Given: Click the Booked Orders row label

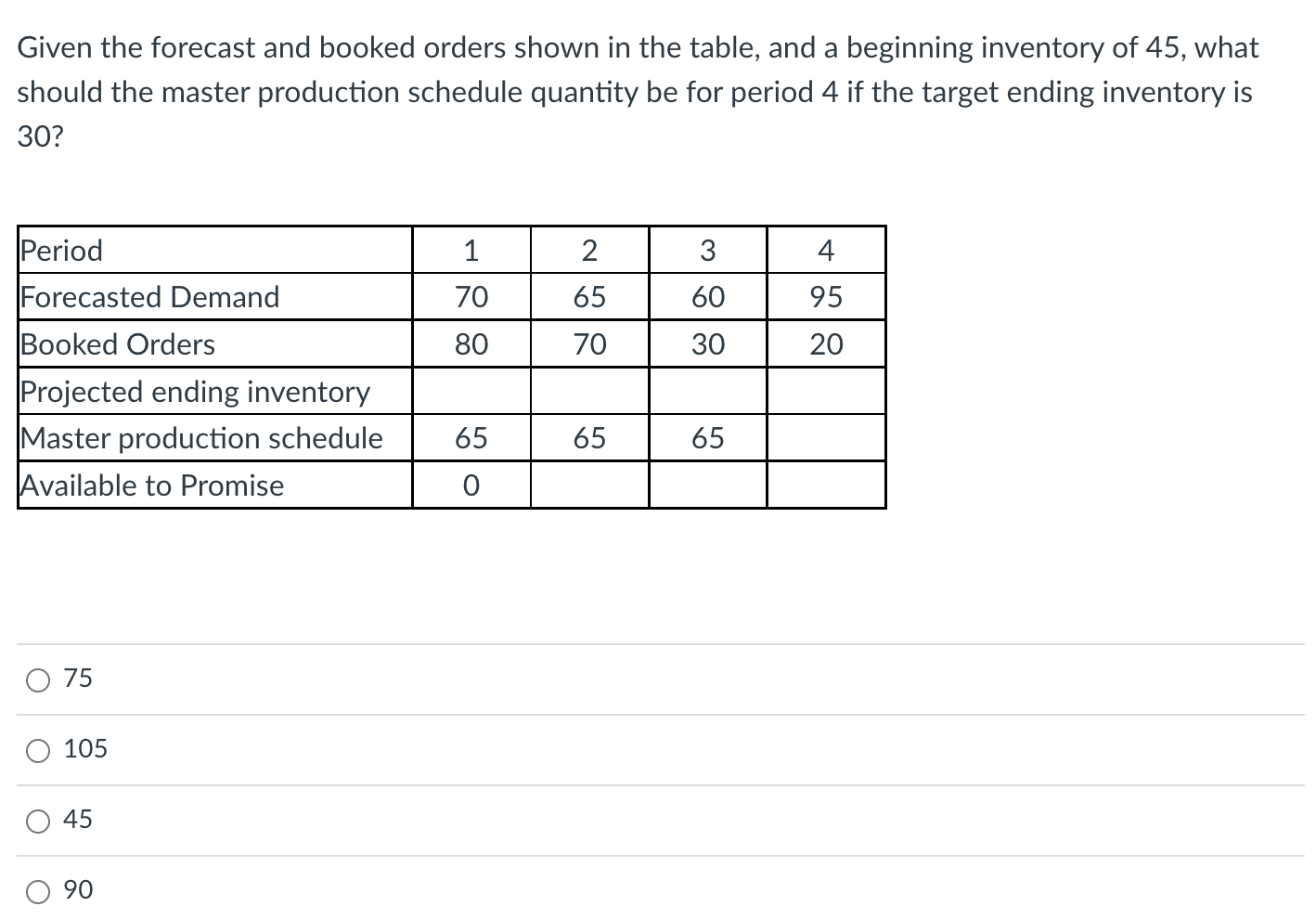Looking at the screenshot, I should point(117,343).
